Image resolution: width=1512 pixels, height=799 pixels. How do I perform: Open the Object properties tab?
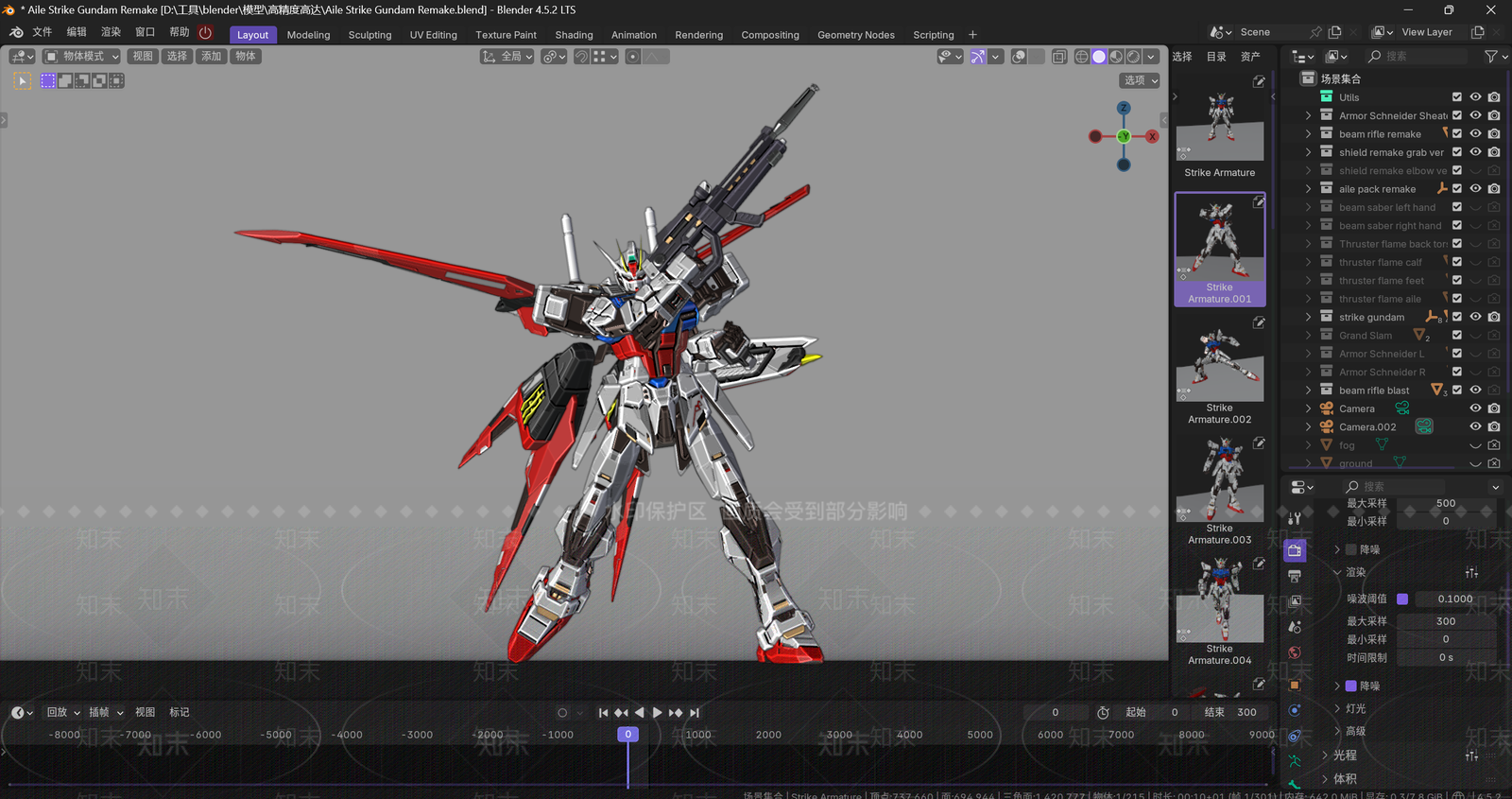pyautogui.click(x=1295, y=685)
